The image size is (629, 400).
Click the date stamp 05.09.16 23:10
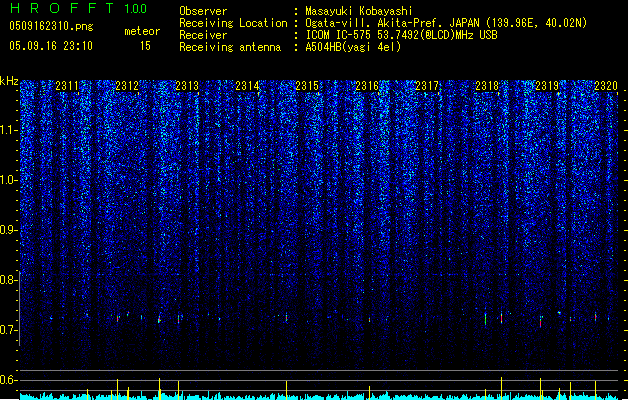[51, 46]
